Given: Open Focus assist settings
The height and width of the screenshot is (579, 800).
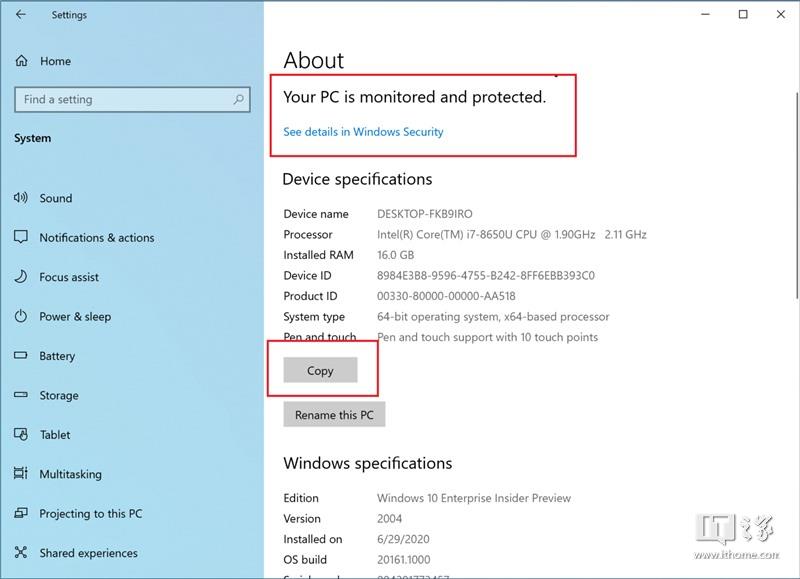Looking at the screenshot, I should [69, 277].
